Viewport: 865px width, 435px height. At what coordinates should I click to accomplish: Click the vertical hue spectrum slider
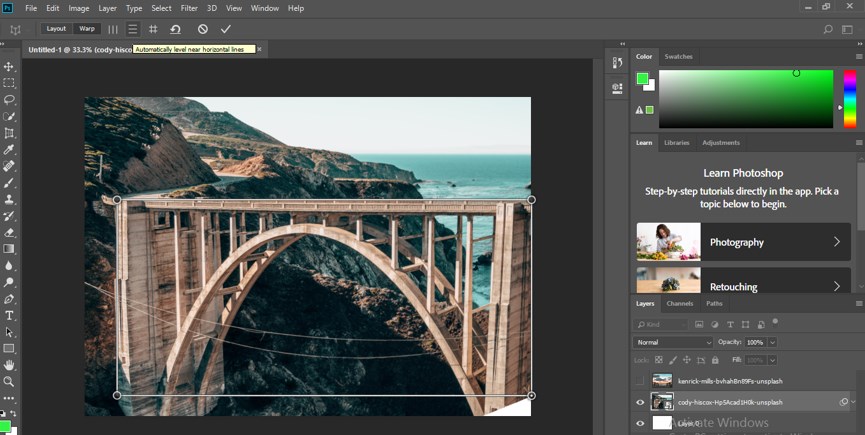(850, 99)
